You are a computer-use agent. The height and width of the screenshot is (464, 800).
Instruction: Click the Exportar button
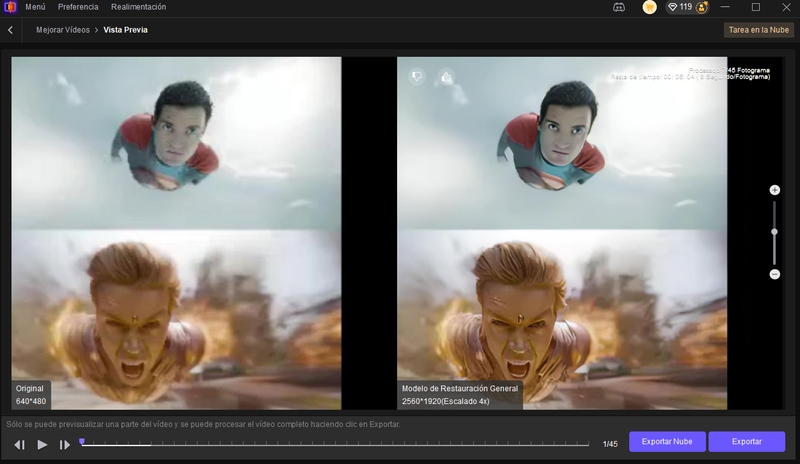tap(746, 442)
